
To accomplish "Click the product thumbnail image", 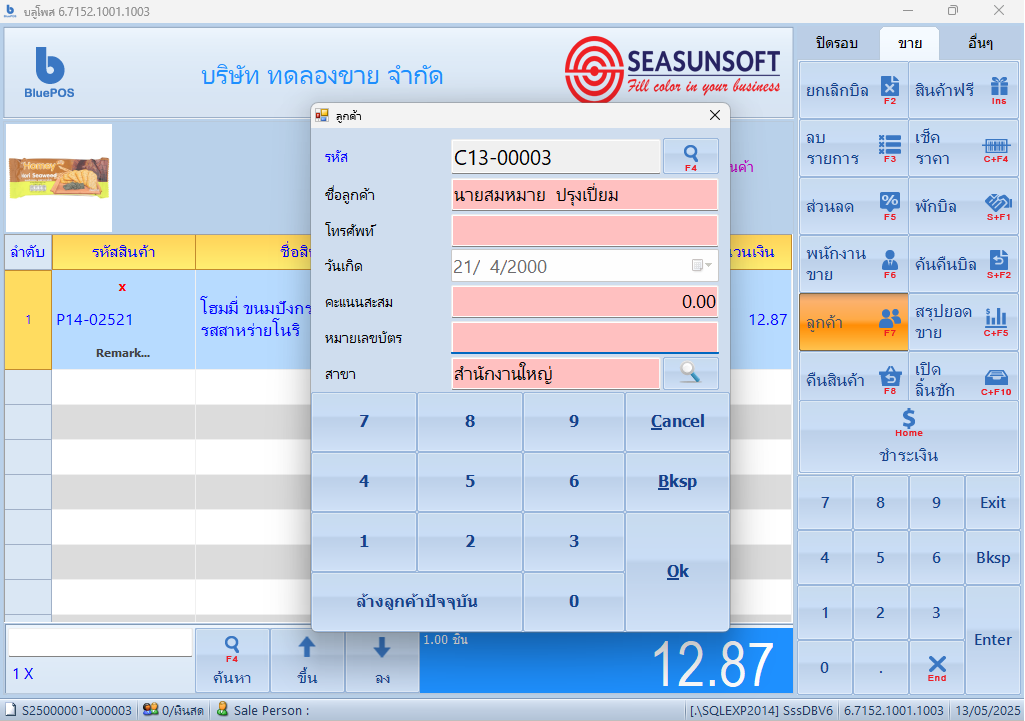I will pos(60,178).
